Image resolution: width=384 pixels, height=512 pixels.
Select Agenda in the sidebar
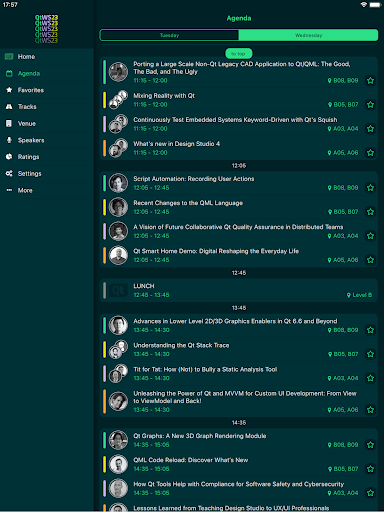click(47, 73)
